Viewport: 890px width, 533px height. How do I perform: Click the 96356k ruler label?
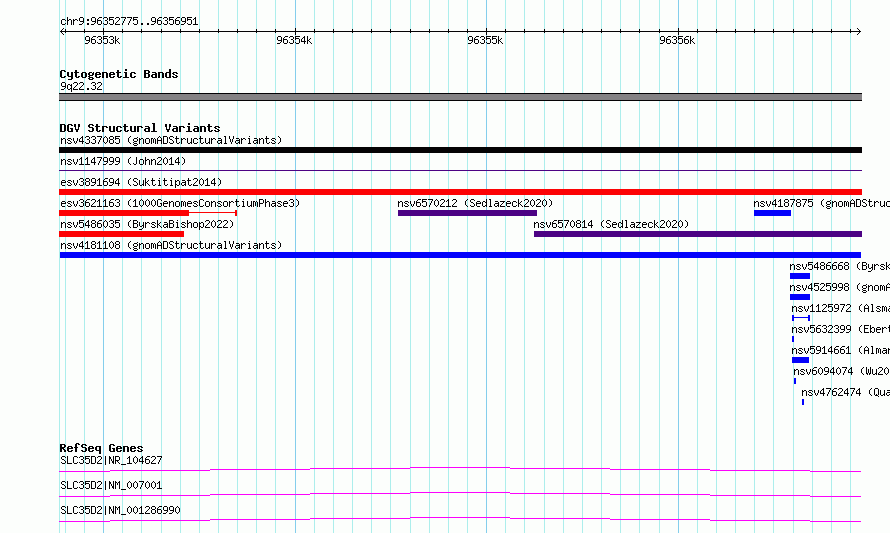[x=677, y=40]
